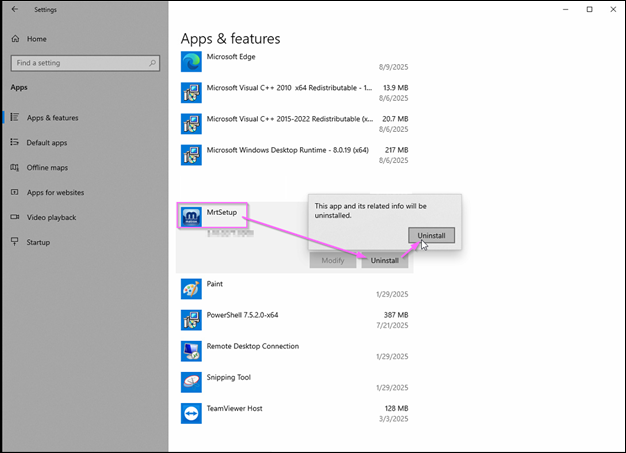626x453 pixels.
Task: Go to Home in Settings sidebar
Action: coord(36,39)
